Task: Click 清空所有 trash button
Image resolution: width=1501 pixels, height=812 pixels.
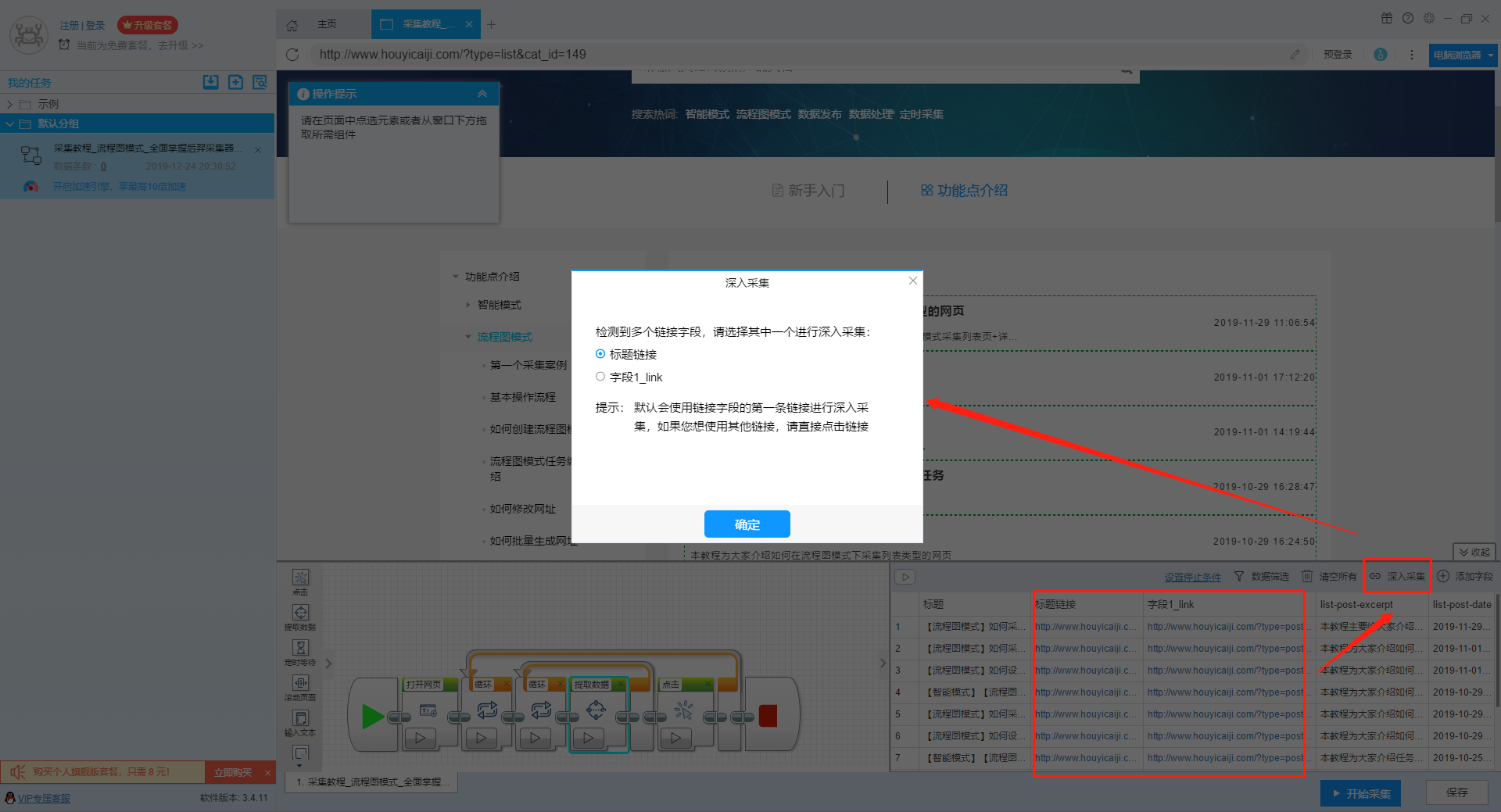Action: (1329, 577)
